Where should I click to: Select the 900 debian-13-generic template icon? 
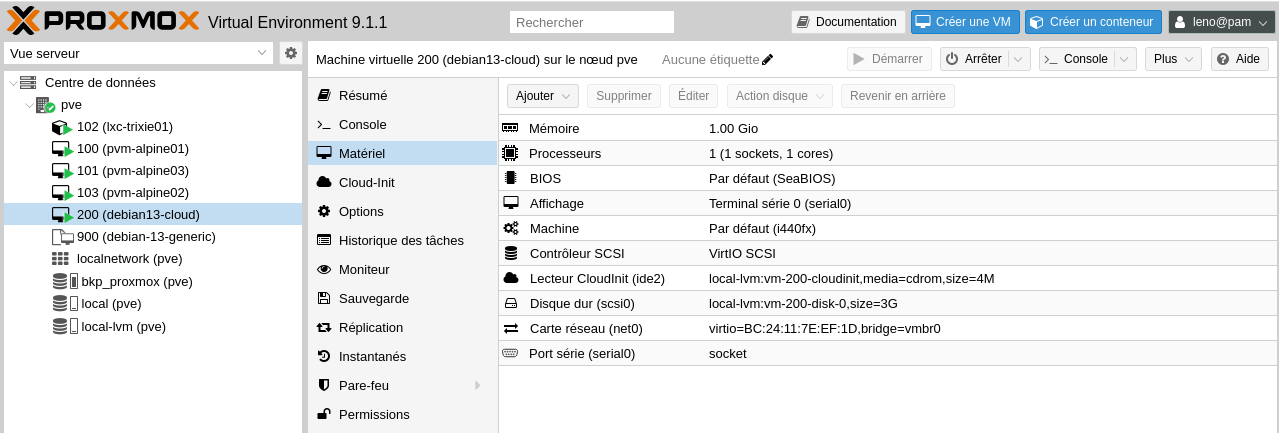pos(62,237)
